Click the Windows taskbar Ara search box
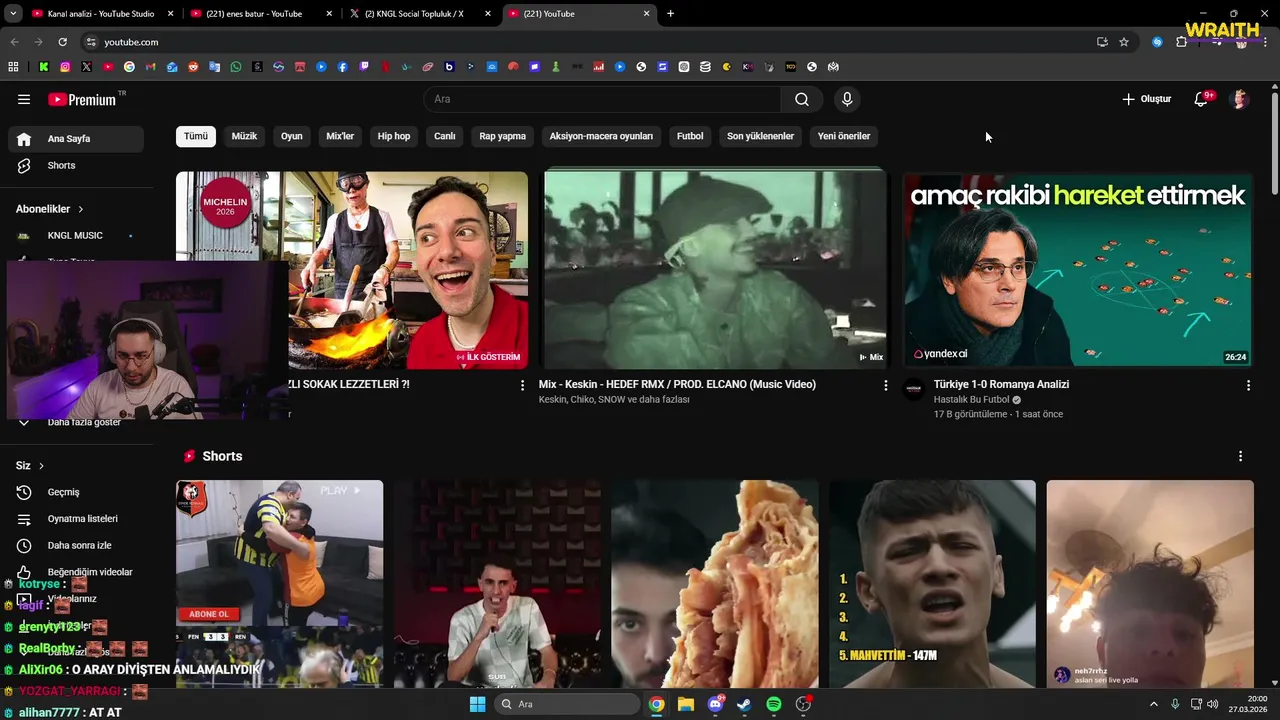The width and height of the screenshot is (1280, 720). pyautogui.click(x=567, y=704)
